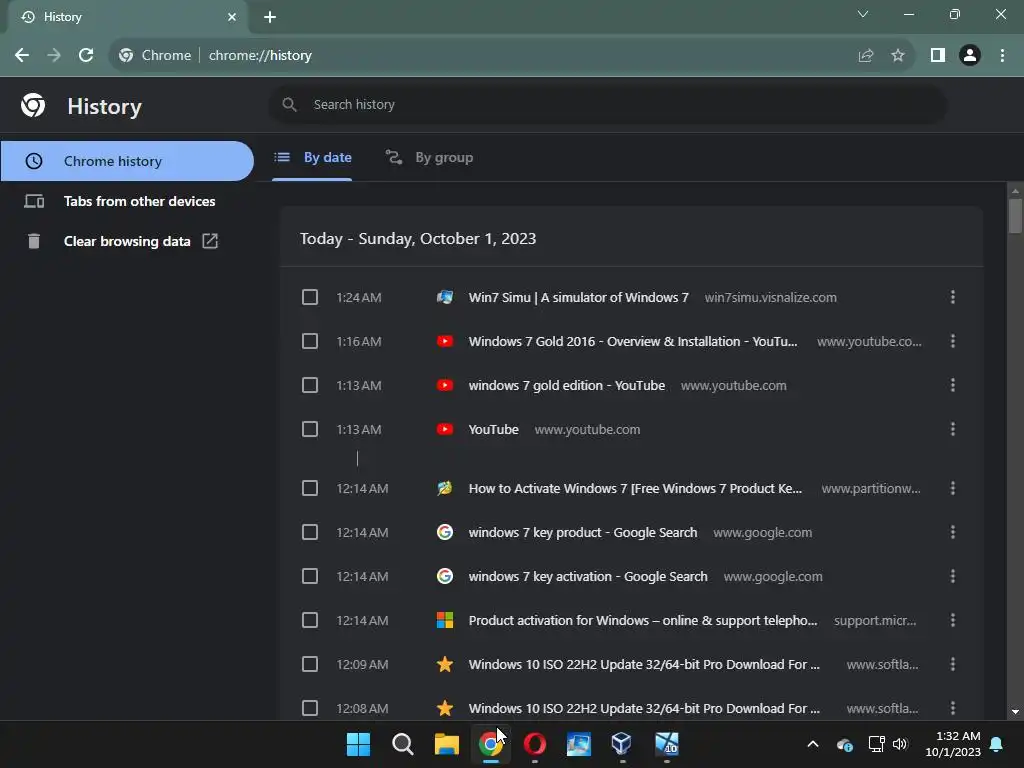Bookmark this tab with the star icon
The image size is (1024, 768).
click(x=898, y=56)
